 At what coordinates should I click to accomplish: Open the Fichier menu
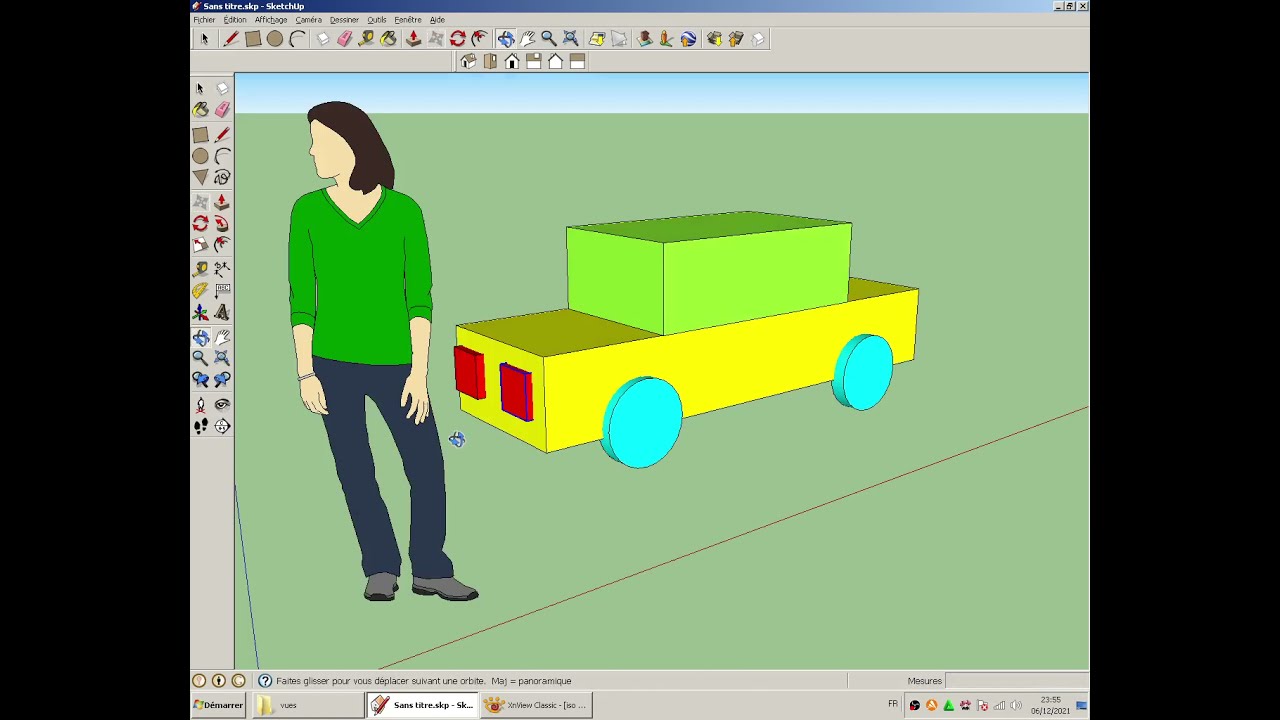204,20
